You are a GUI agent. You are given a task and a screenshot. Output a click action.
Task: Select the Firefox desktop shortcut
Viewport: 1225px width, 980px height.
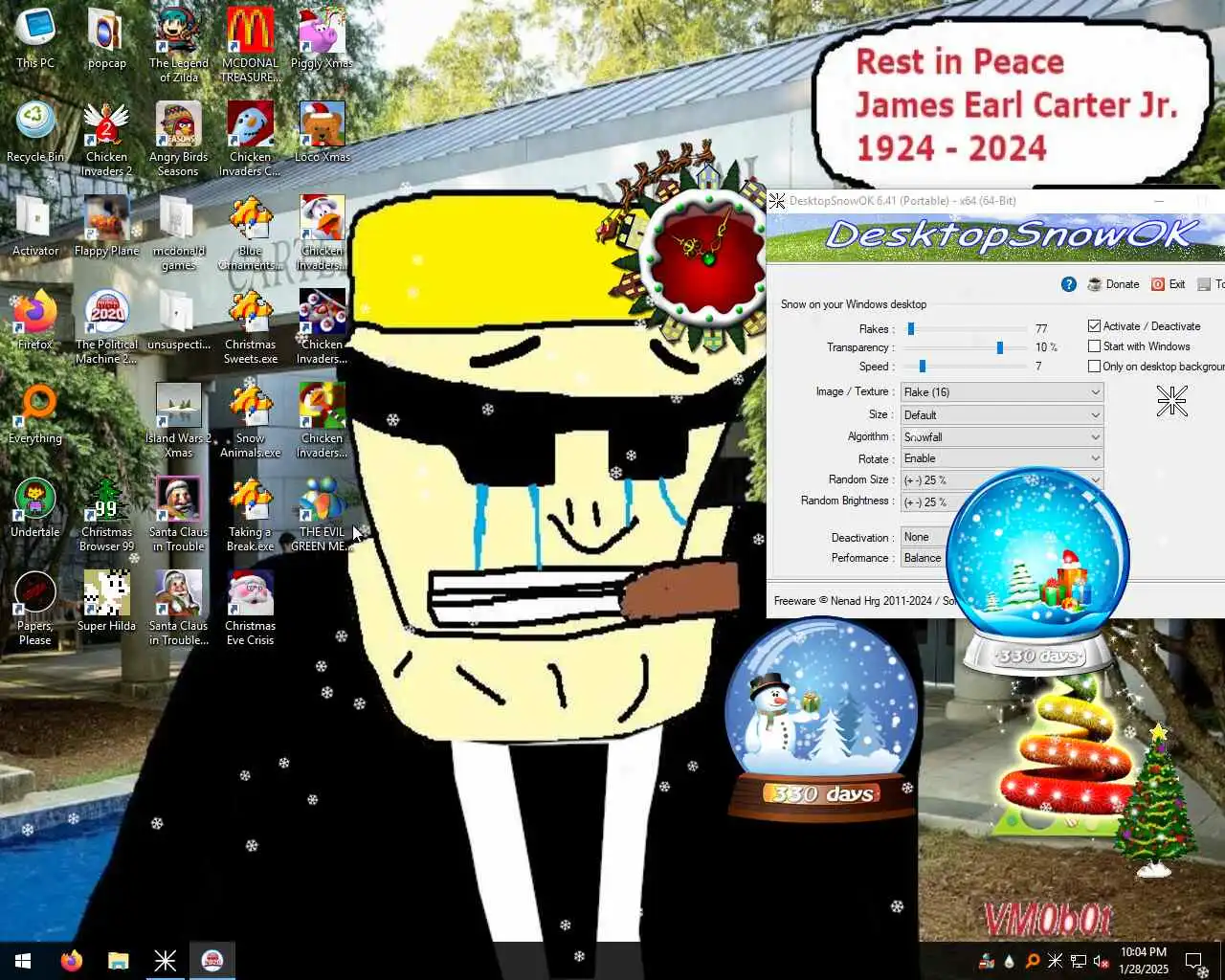pos(35,322)
